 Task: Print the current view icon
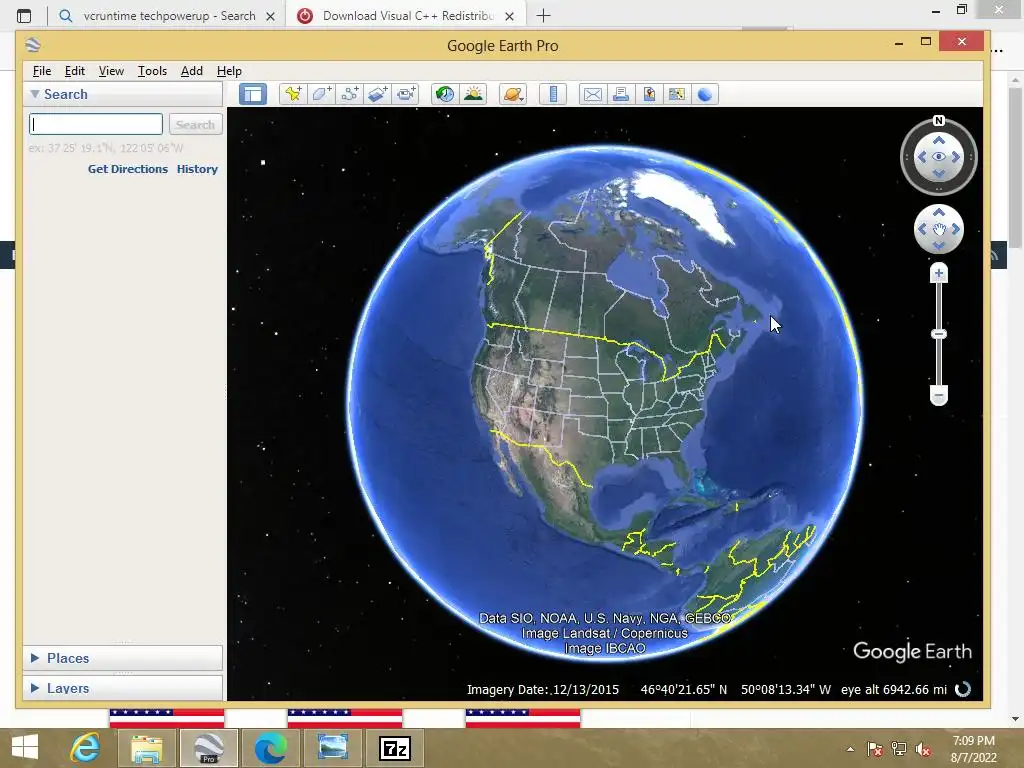[621, 95]
